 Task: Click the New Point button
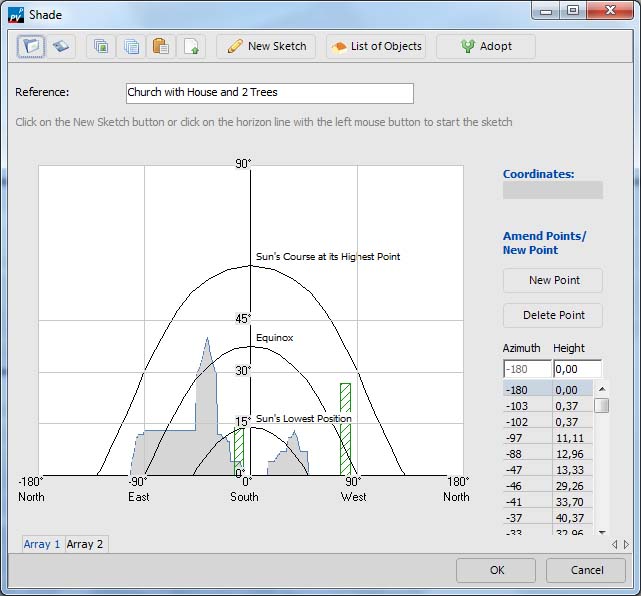click(553, 280)
